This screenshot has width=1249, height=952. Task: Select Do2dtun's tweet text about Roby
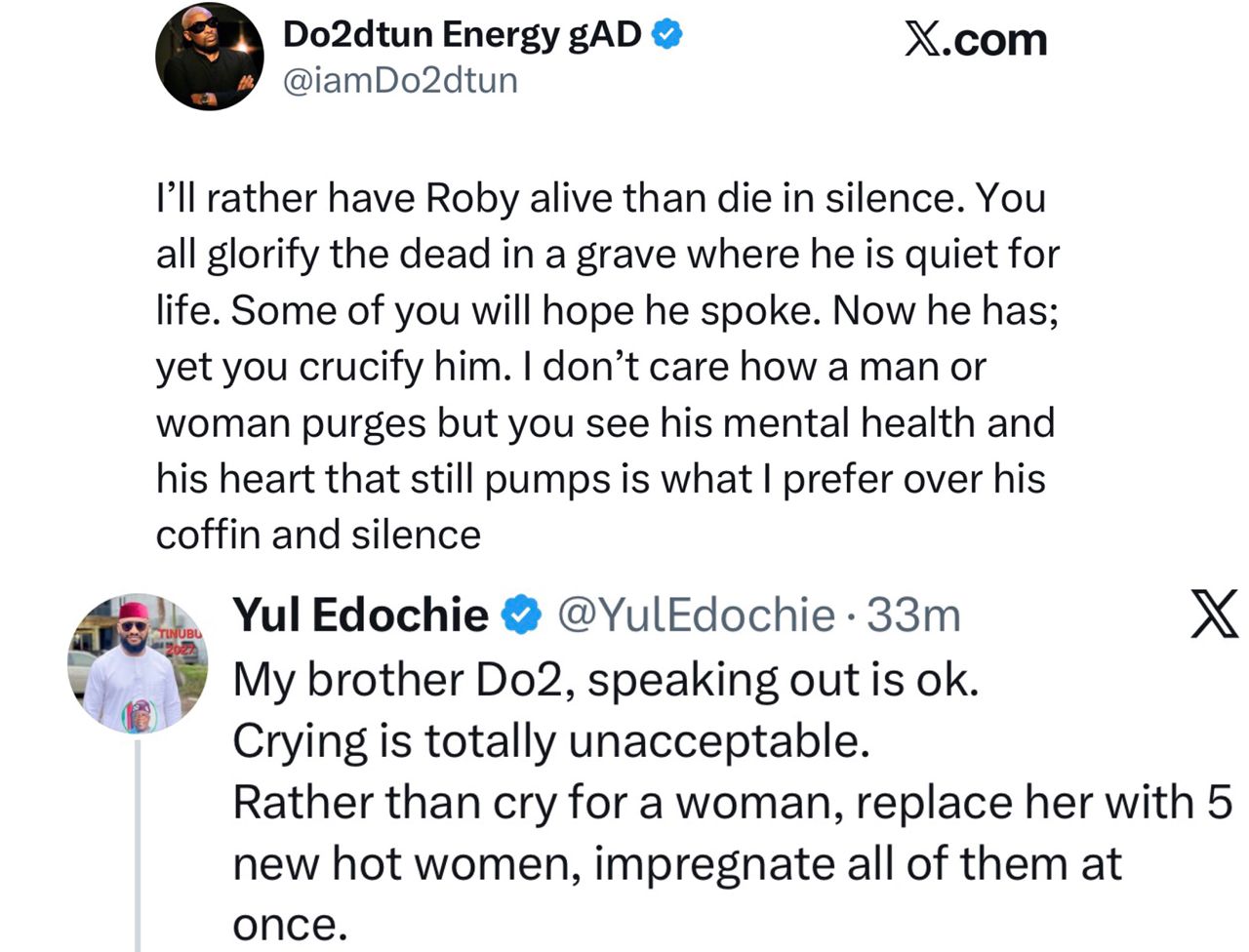pyautogui.click(x=605, y=366)
